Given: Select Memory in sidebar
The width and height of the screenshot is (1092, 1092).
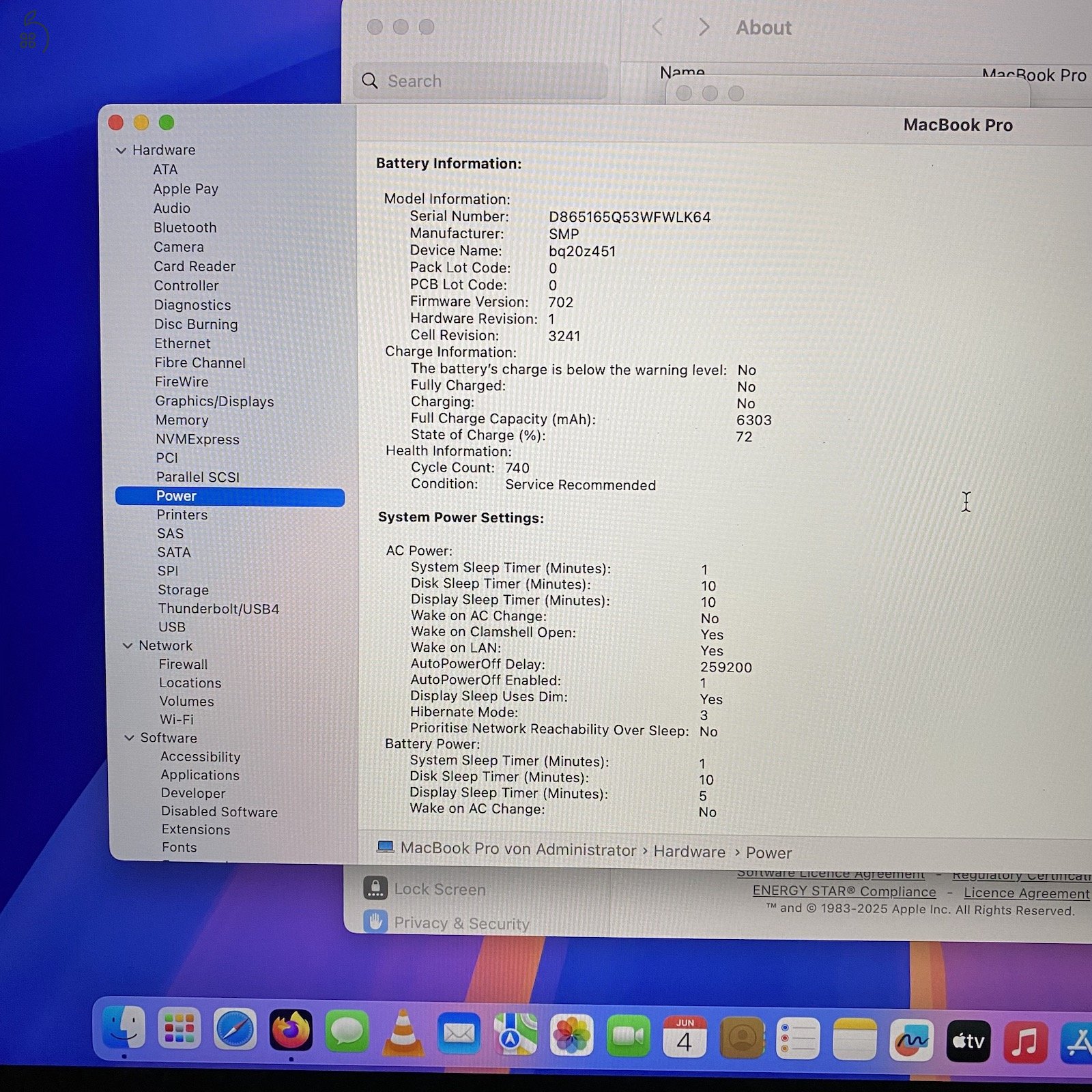Looking at the screenshot, I should pyautogui.click(x=182, y=420).
